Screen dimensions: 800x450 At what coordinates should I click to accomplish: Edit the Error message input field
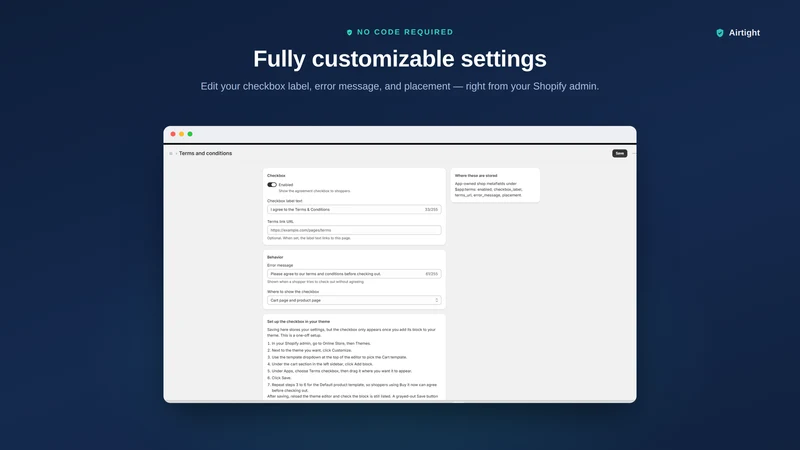pos(354,274)
